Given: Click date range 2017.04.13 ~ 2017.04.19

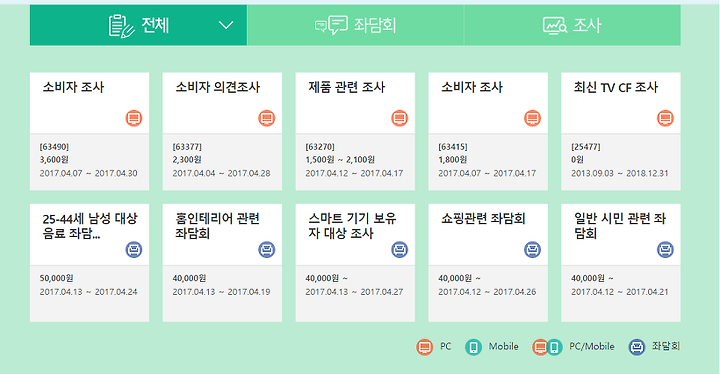Looking at the screenshot, I should point(221,292).
